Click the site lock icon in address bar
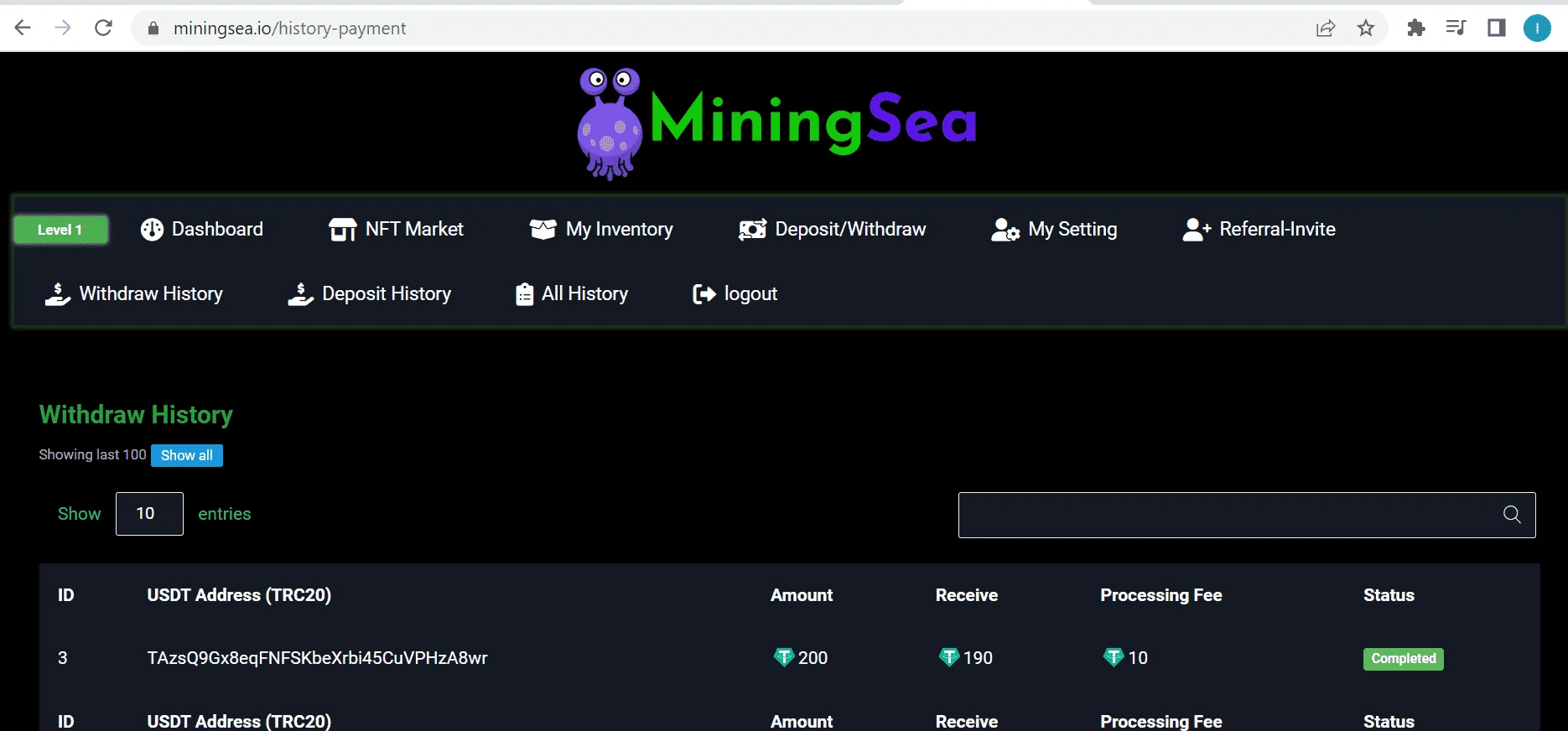This screenshot has height=731, width=1568. point(153,29)
